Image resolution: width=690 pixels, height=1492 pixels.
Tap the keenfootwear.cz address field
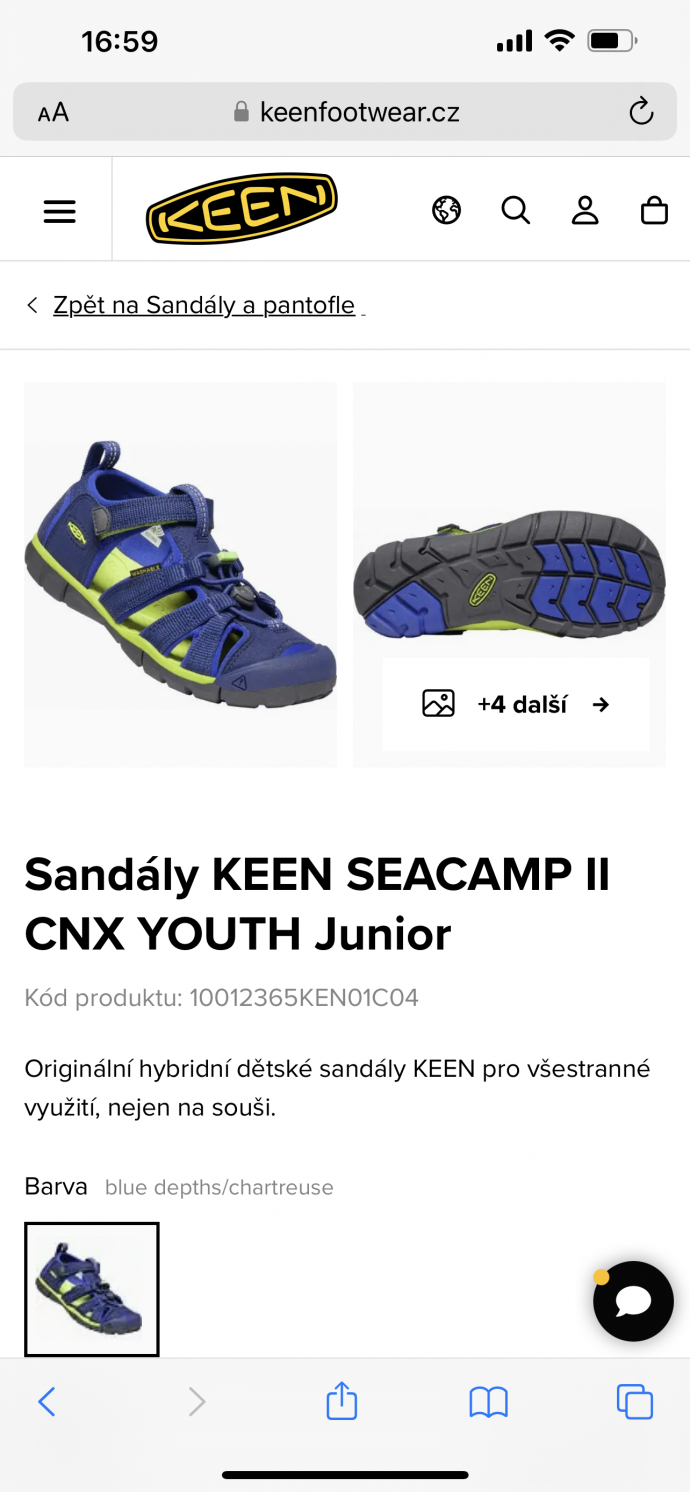(345, 112)
